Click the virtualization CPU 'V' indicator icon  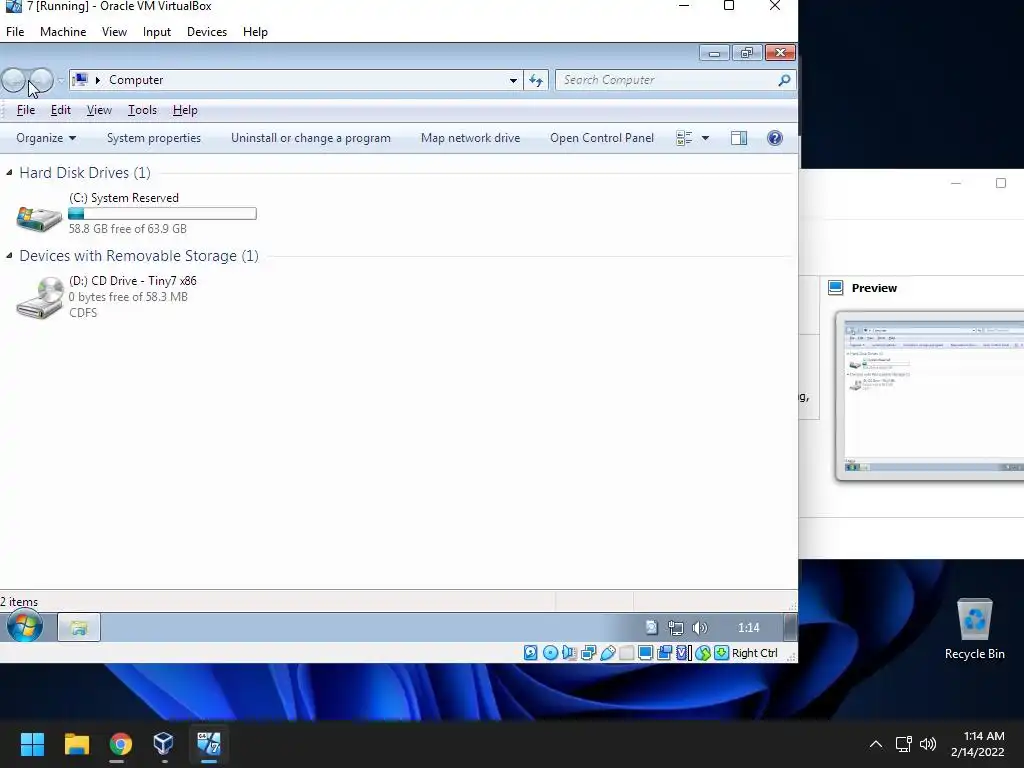683,652
